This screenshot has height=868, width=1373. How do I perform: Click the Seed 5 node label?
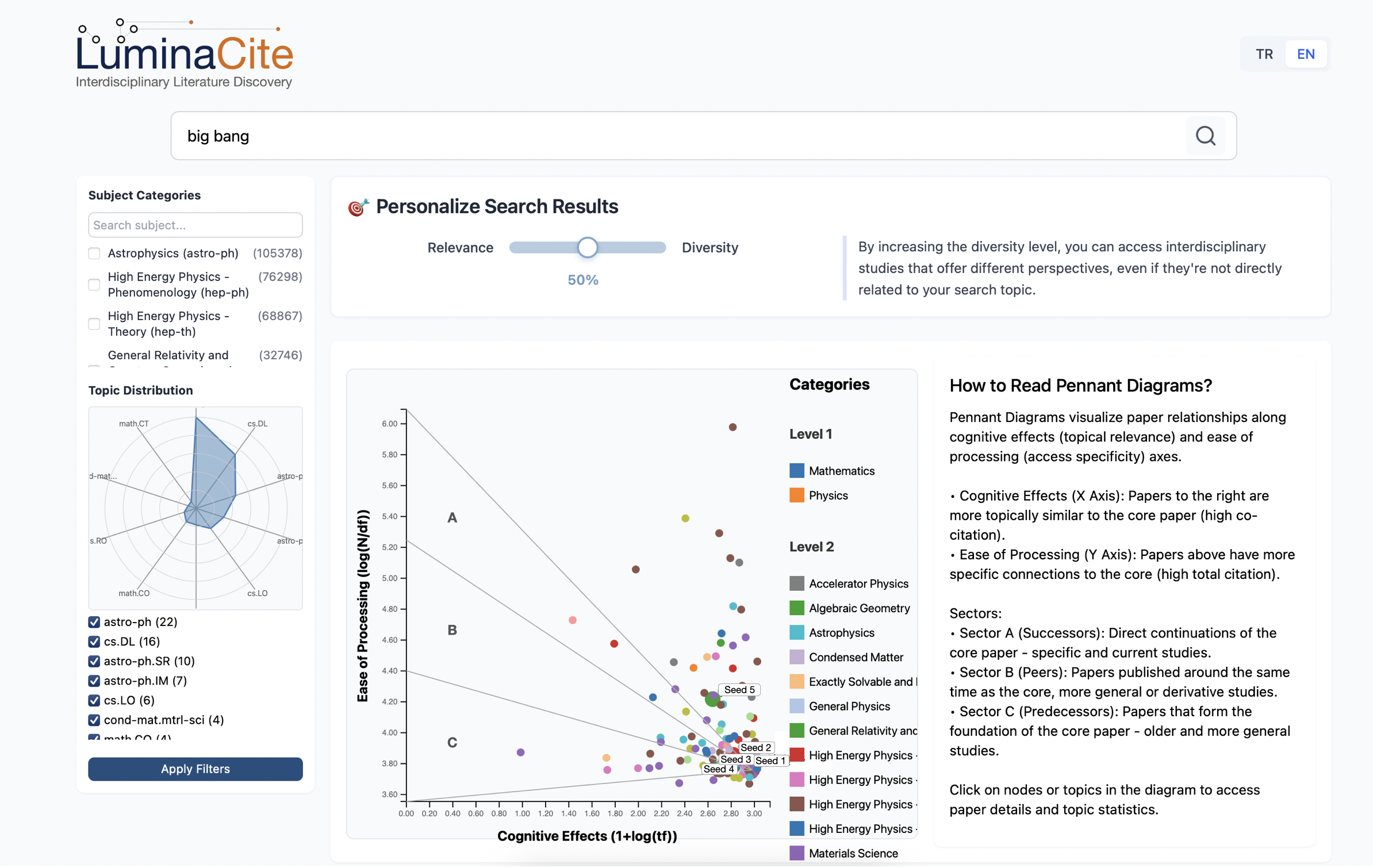tap(739, 690)
